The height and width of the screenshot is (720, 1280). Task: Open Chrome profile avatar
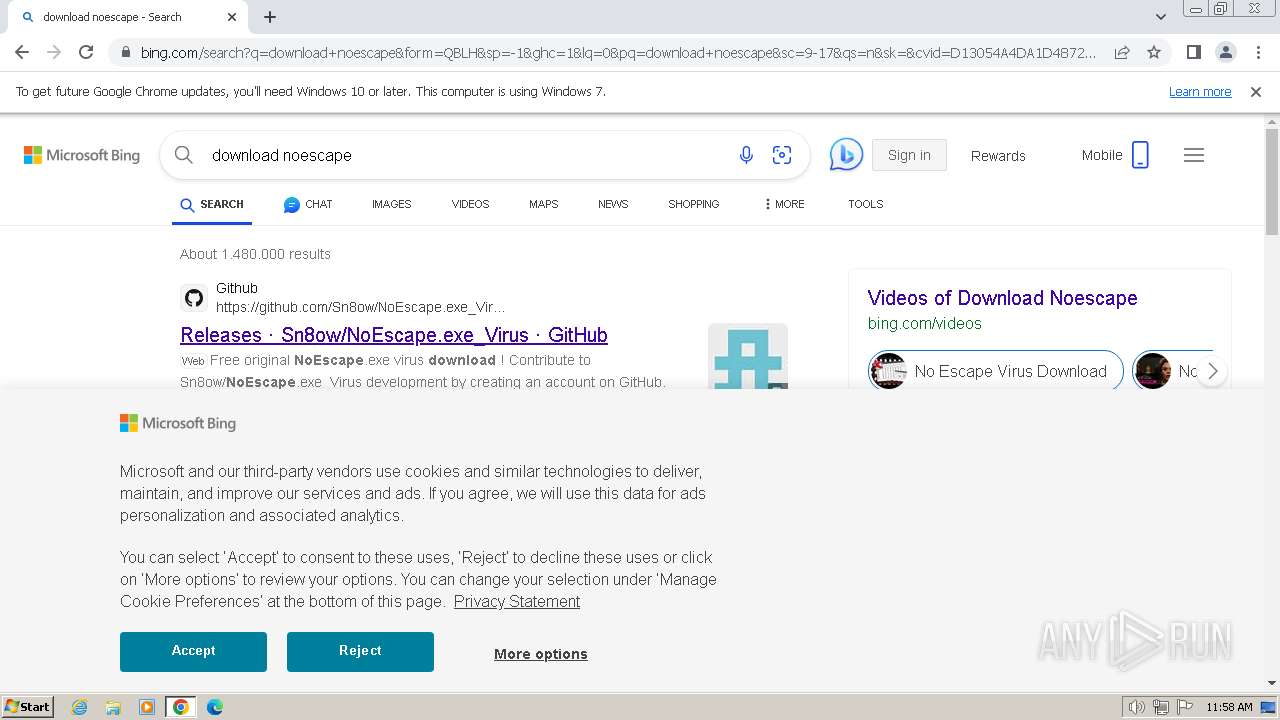pyautogui.click(x=1225, y=52)
